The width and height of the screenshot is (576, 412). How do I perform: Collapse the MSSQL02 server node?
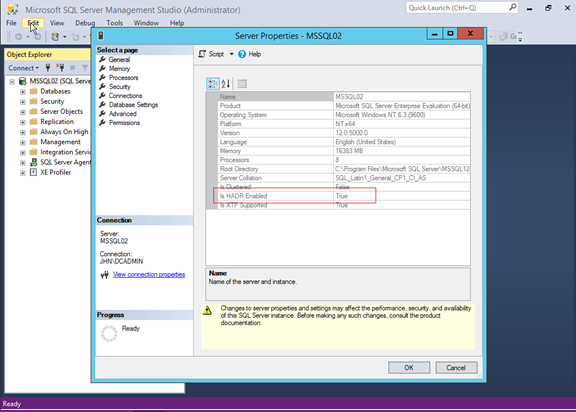click(x=12, y=82)
